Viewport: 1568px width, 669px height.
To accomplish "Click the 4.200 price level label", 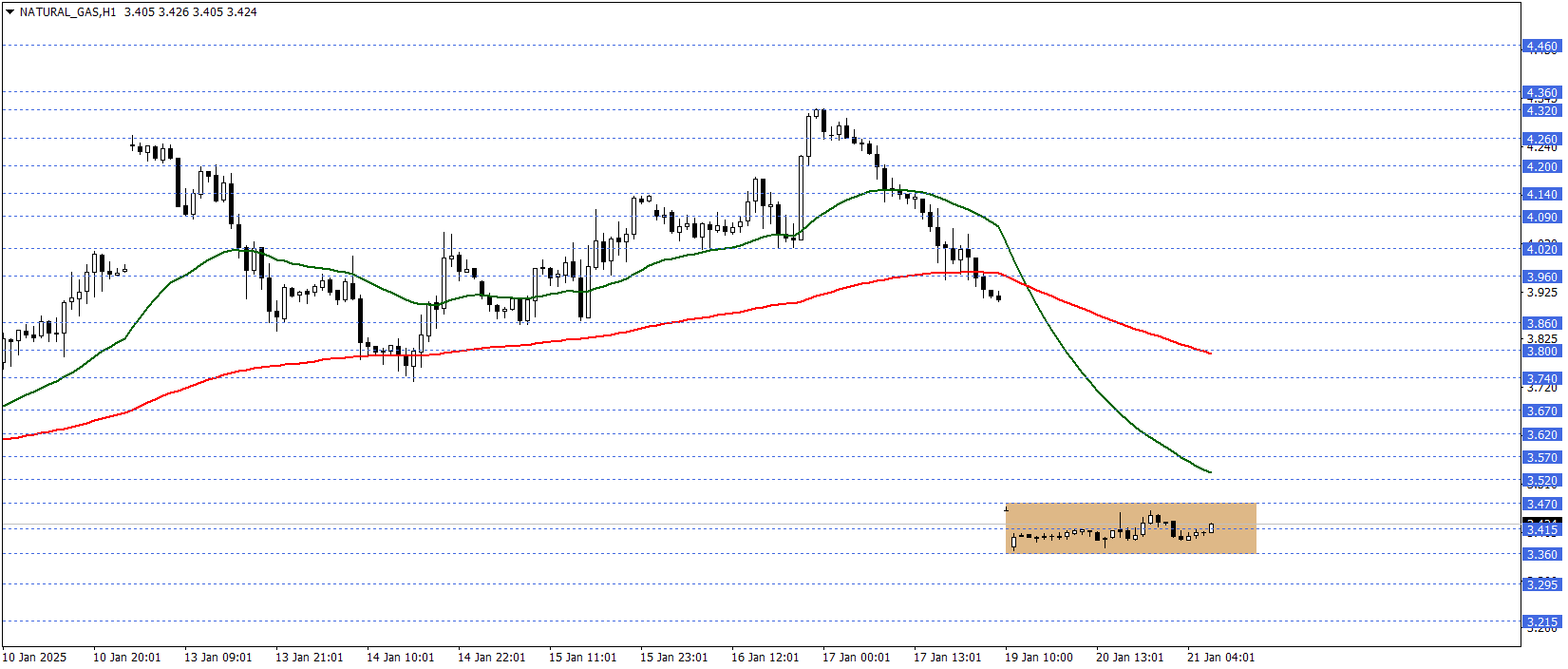I will pyautogui.click(x=1541, y=166).
